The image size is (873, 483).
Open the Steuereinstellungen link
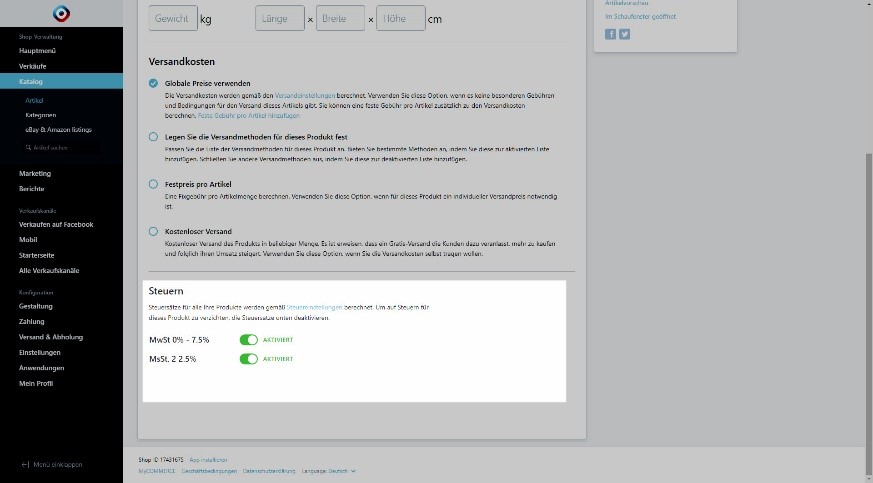click(x=314, y=306)
